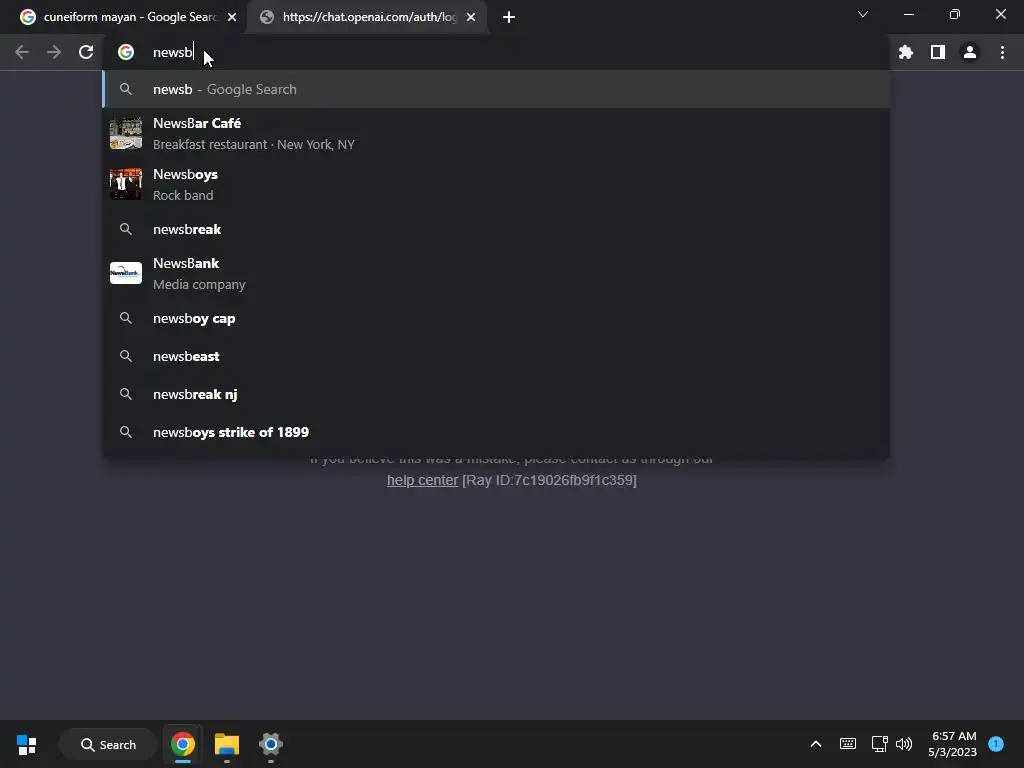Click the search icon beside newsbeast

(x=126, y=357)
